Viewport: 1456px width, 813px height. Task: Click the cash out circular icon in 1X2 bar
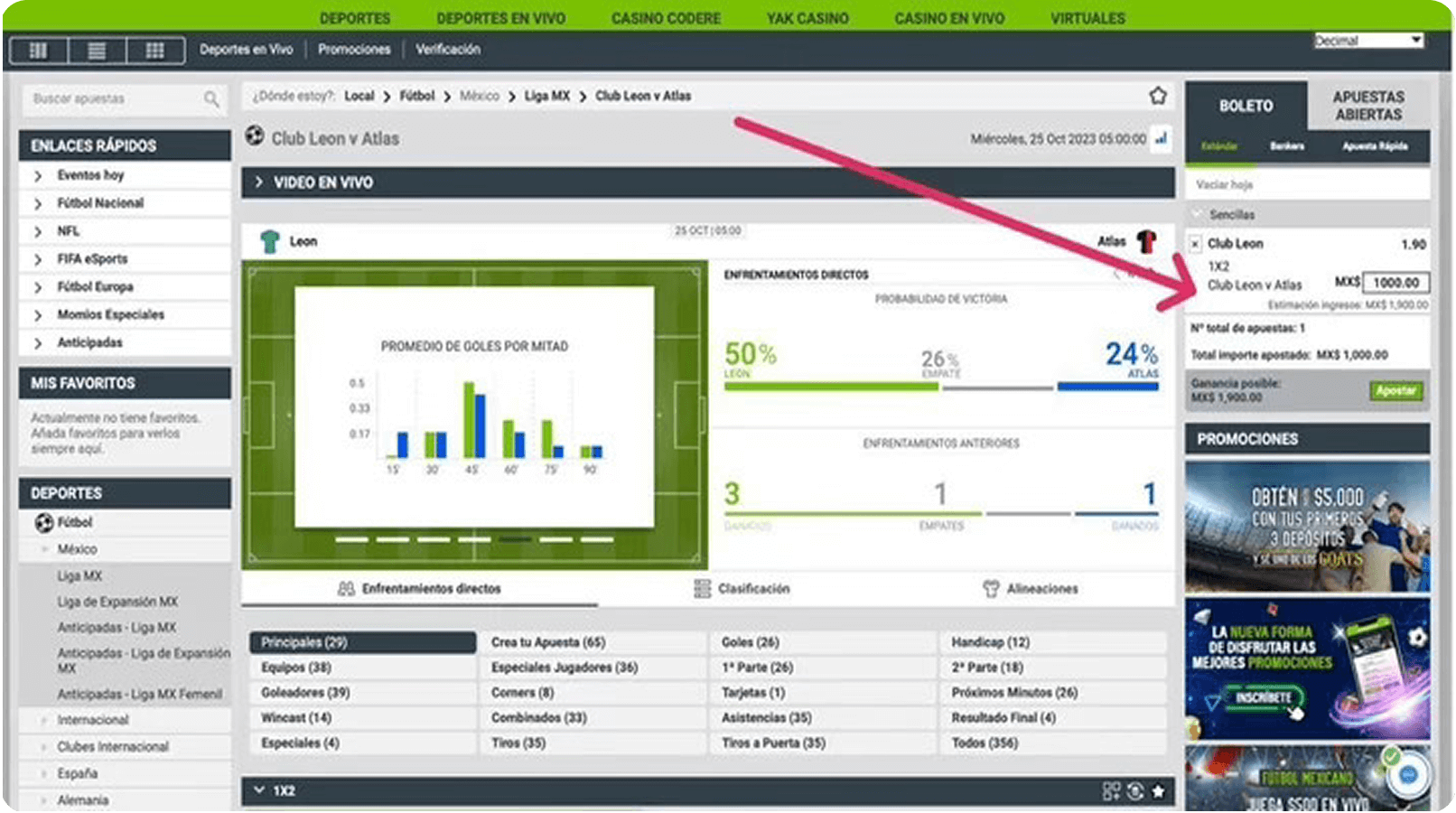coord(1135,791)
